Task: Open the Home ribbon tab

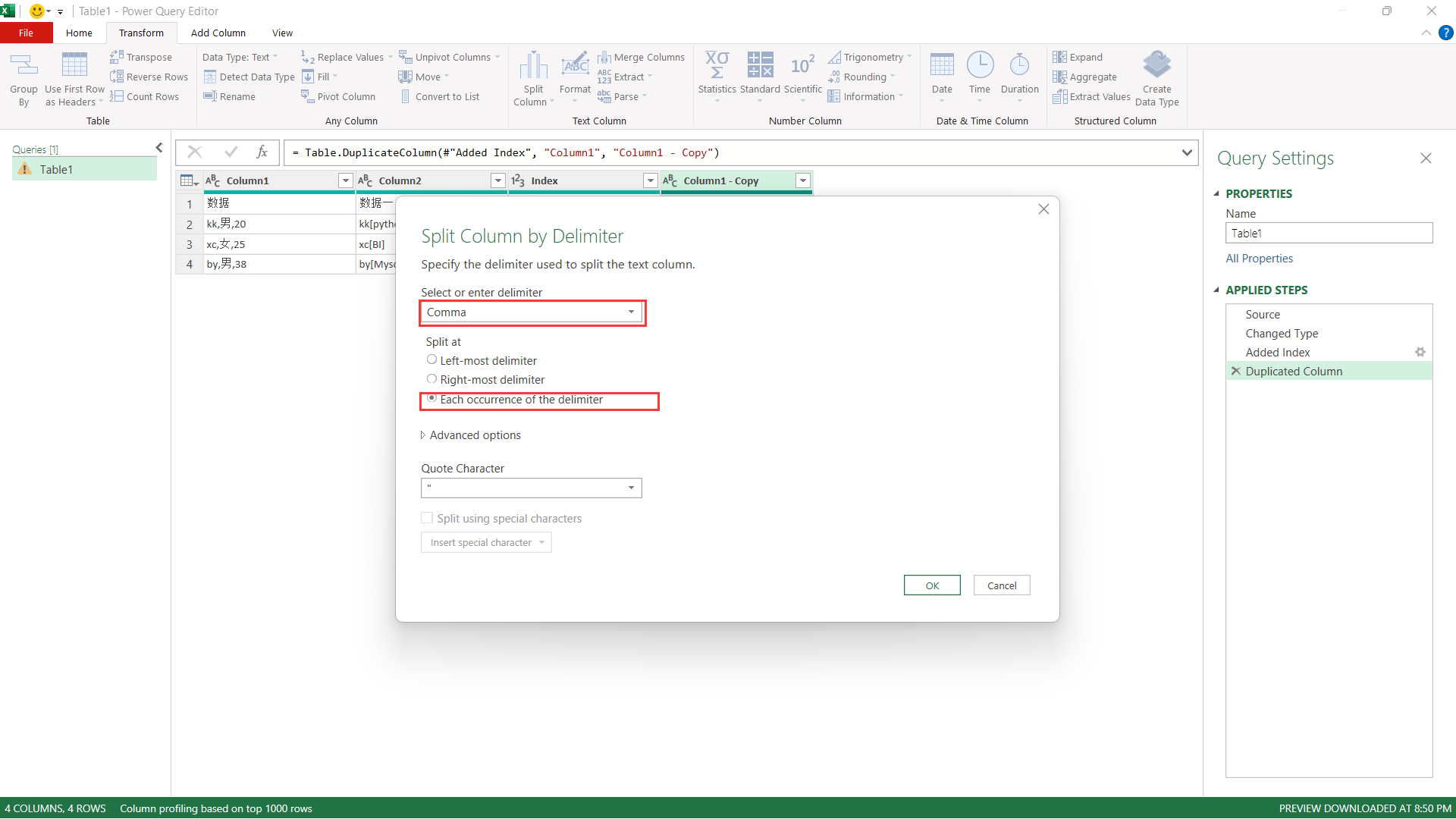Action: (x=79, y=33)
